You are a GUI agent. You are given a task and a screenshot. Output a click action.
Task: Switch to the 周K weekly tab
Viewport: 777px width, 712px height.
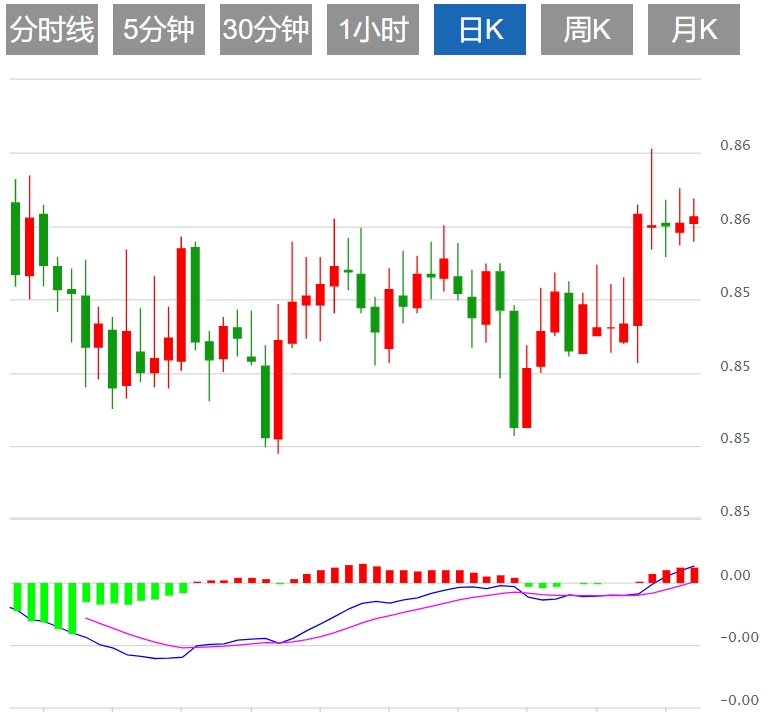[587, 29]
